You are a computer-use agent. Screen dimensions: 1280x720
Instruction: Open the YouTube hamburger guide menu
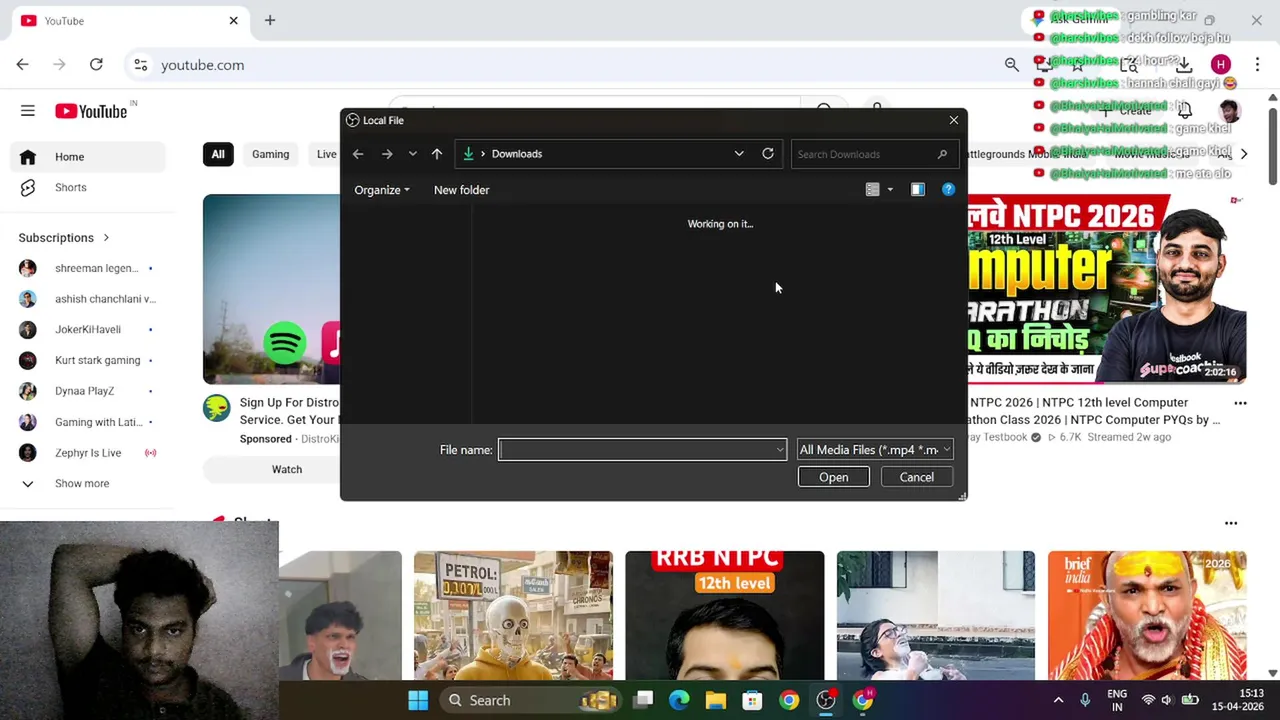(x=28, y=111)
